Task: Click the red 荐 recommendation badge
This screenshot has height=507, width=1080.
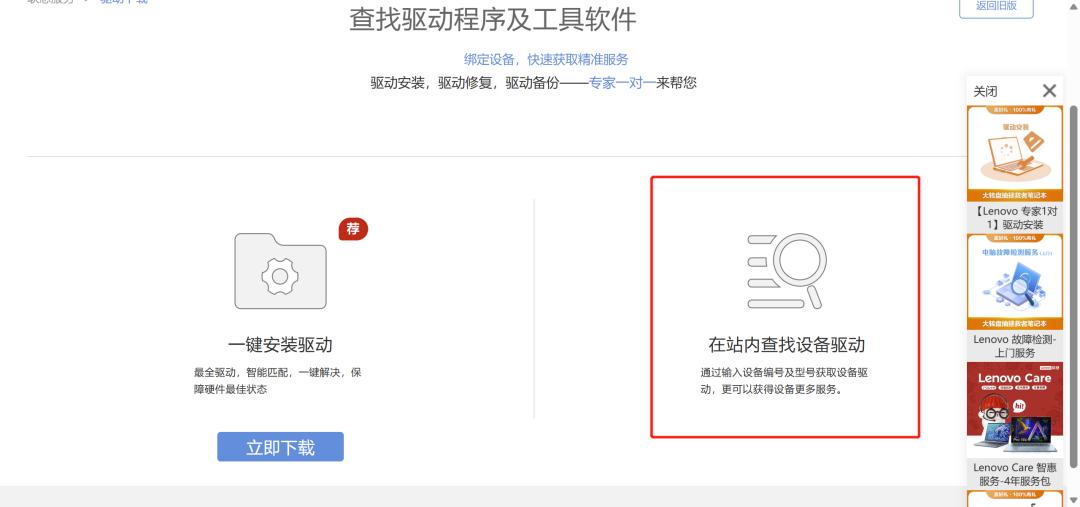Action: [x=353, y=229]
